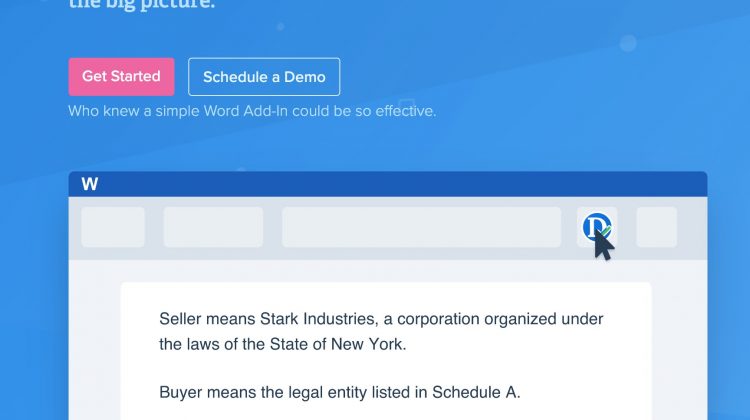750x420 pixels.
Task: Click the Schedule a Demo button
Action: click(264, 77)
